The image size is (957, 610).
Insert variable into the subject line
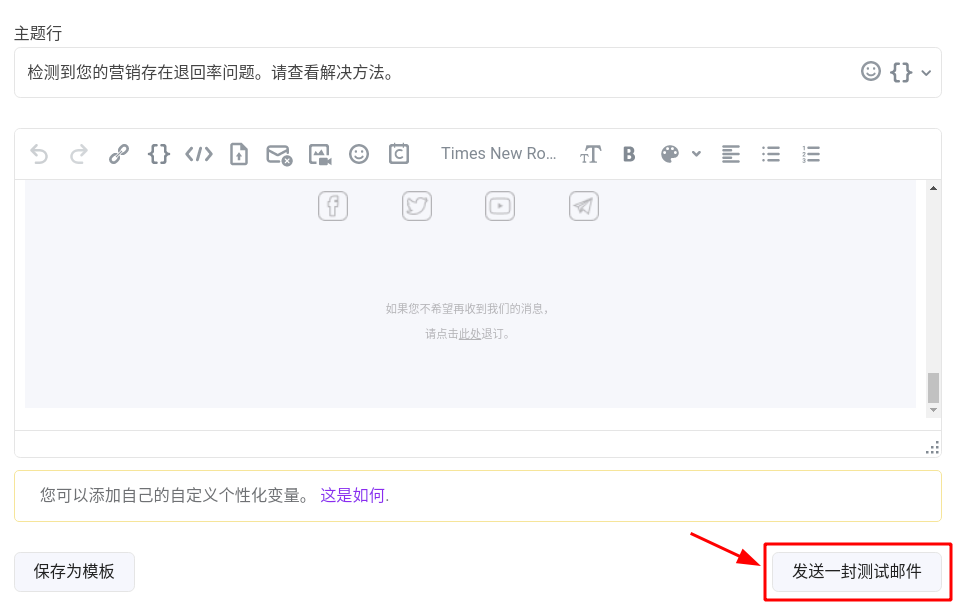point(901,72)
